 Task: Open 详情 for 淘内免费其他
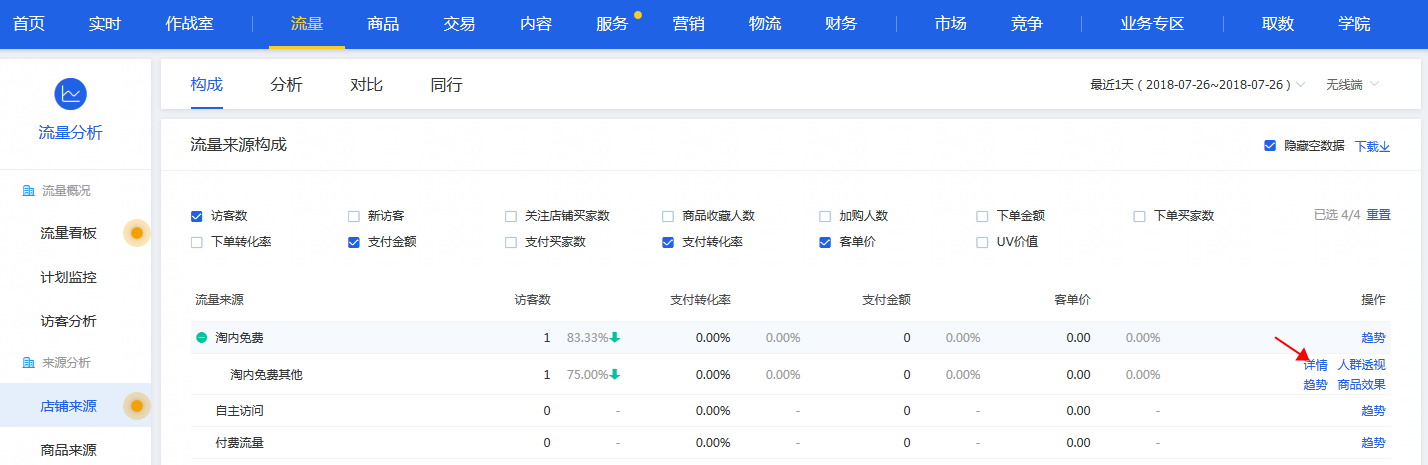[1315, 365]
